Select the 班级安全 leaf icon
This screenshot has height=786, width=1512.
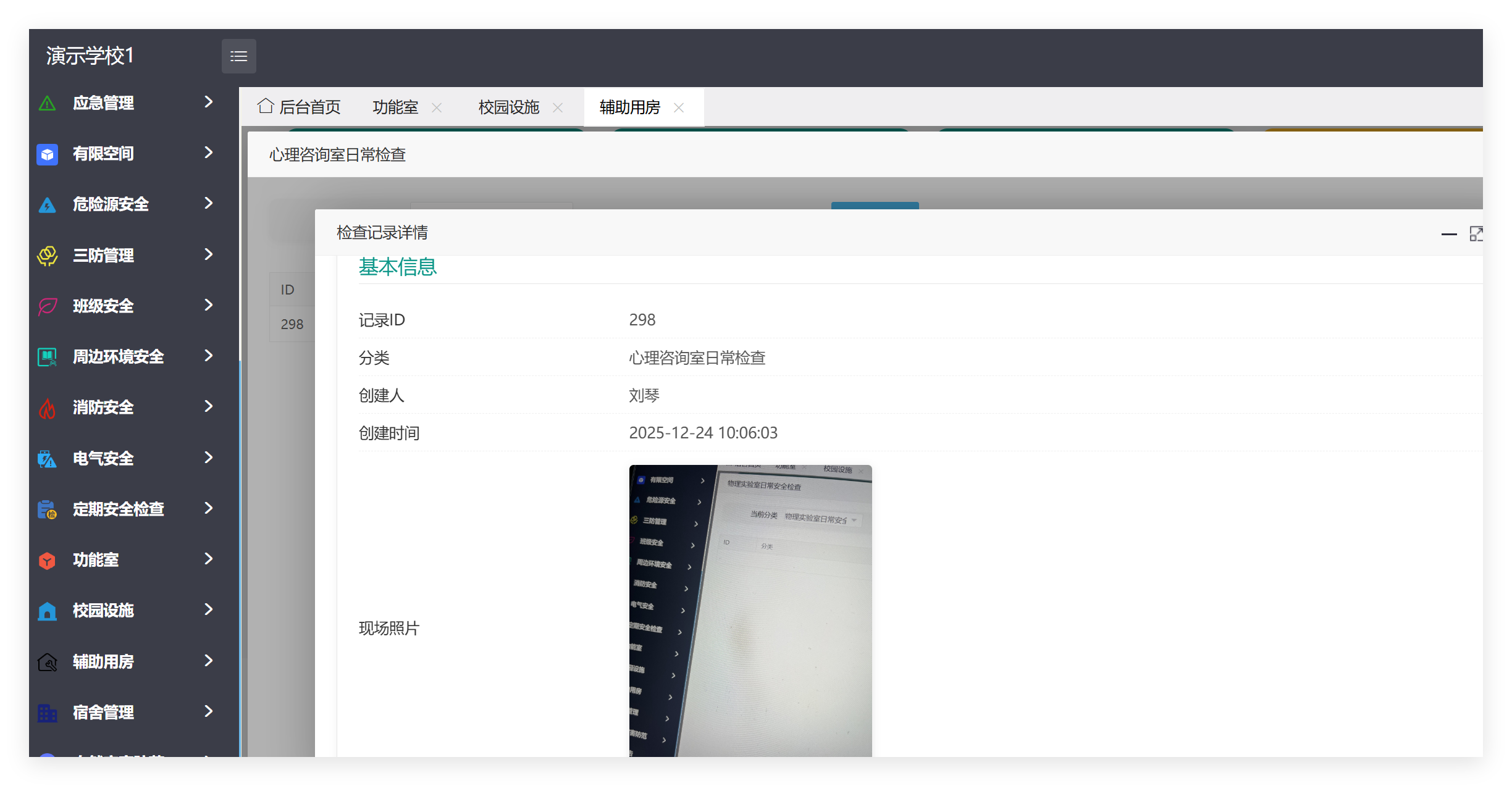(x=47, y=306)
